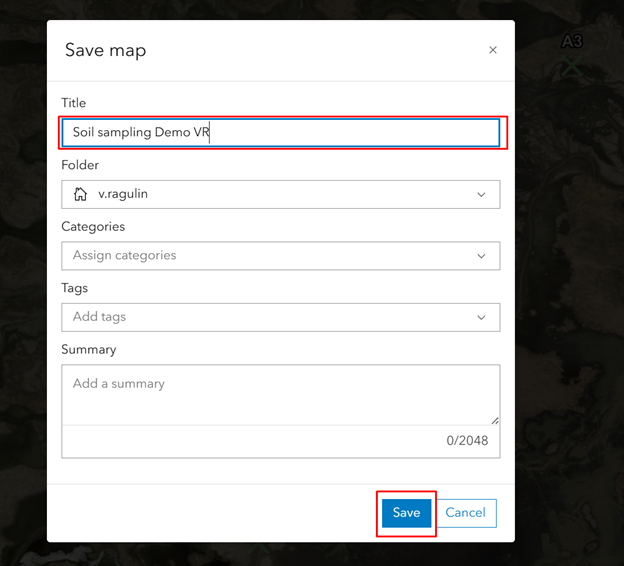Image resolution: width=624 pixels, height=566 pixels.
Task: Close the Save map dialog
Action: [493, 50]
